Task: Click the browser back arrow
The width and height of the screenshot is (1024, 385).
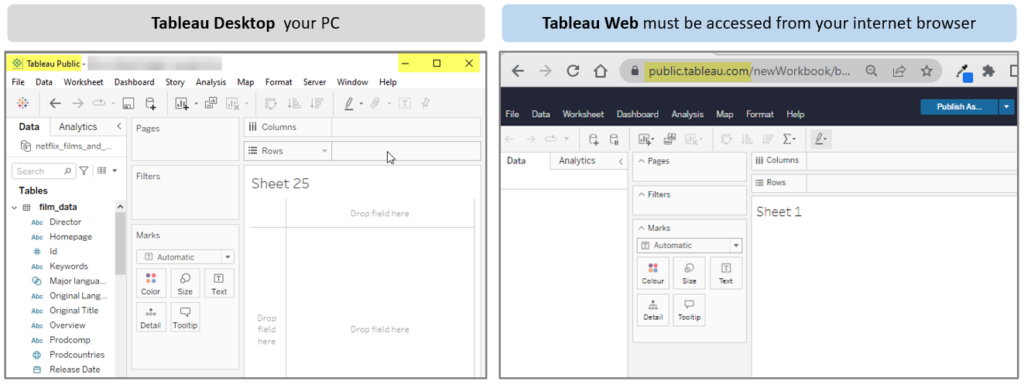Action: 518,71
